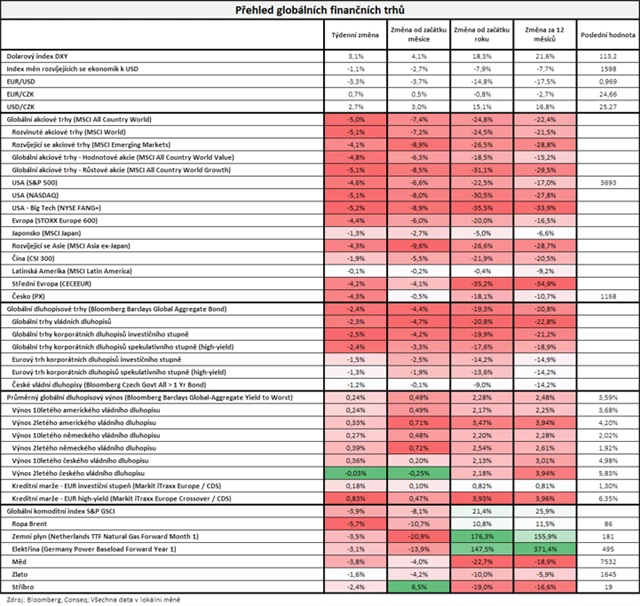Select the cell with value 176,3%
The height and width of the screenshot is (606, 640).
[481, 536]
